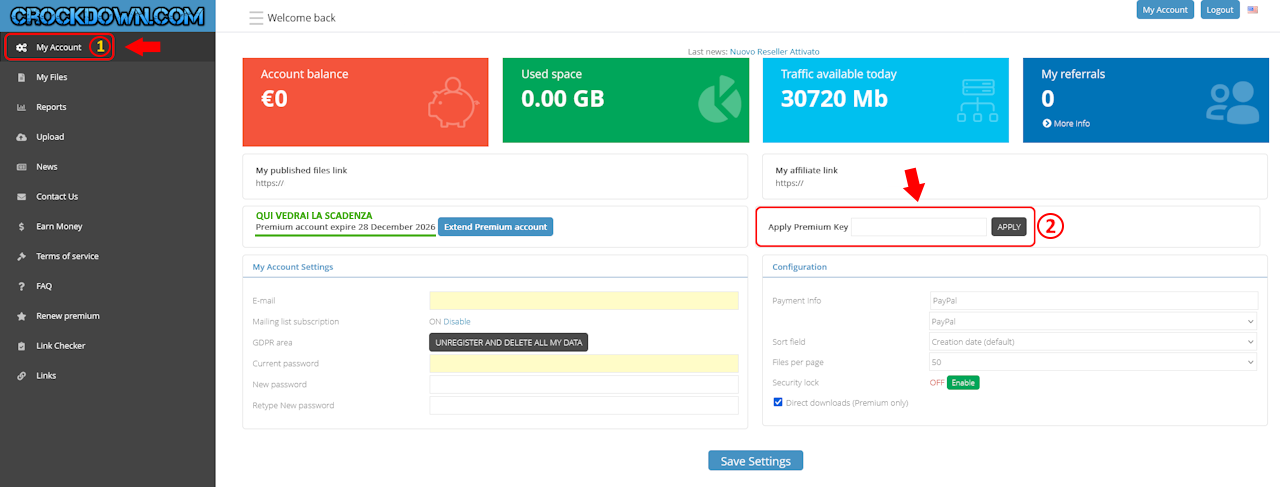Click the language flag icon in header
This screenshot has width=1280, height=487.
1253,9
